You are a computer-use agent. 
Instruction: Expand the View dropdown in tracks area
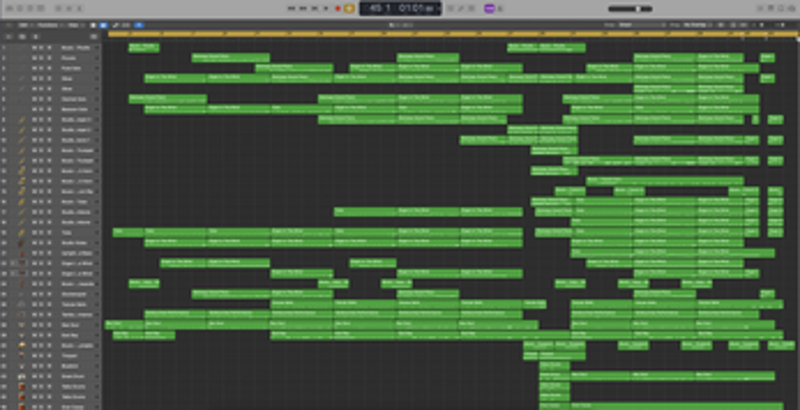75,24
